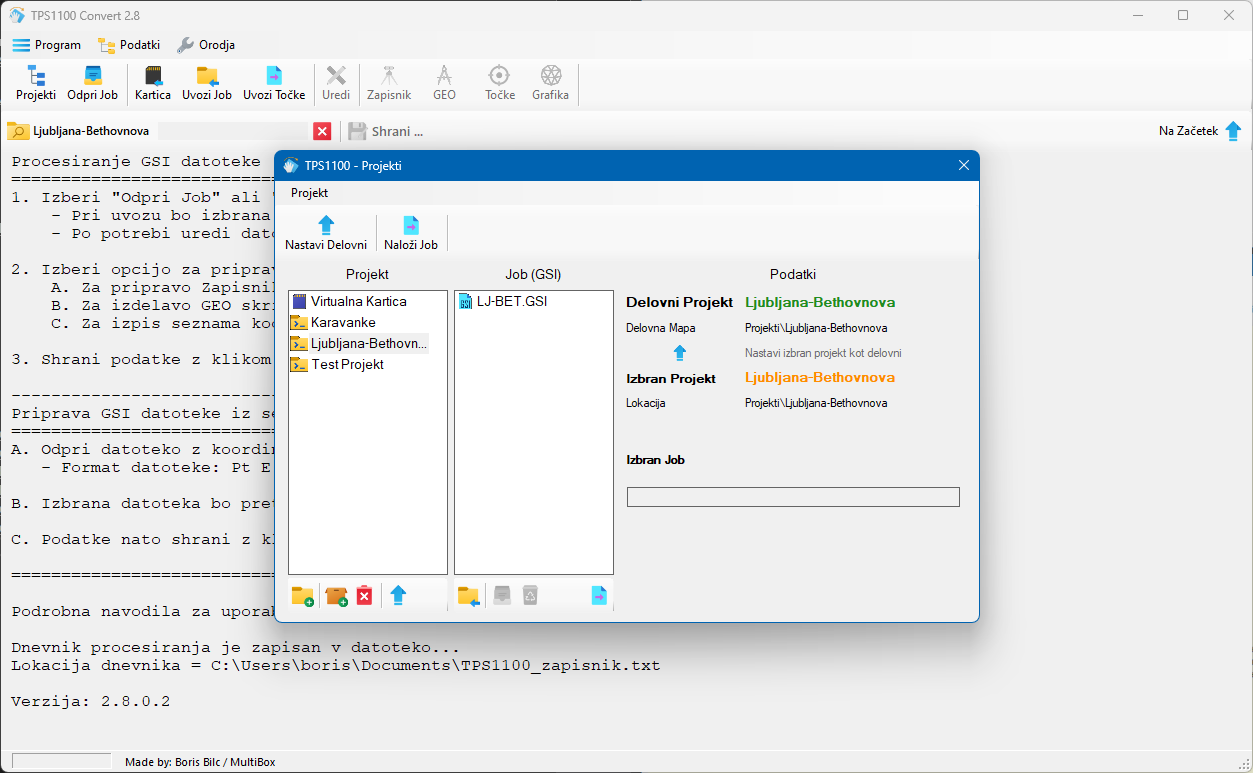
Task: Click the blue arrow beside Nastavi izbran projekt
Action: pos(680,353)
